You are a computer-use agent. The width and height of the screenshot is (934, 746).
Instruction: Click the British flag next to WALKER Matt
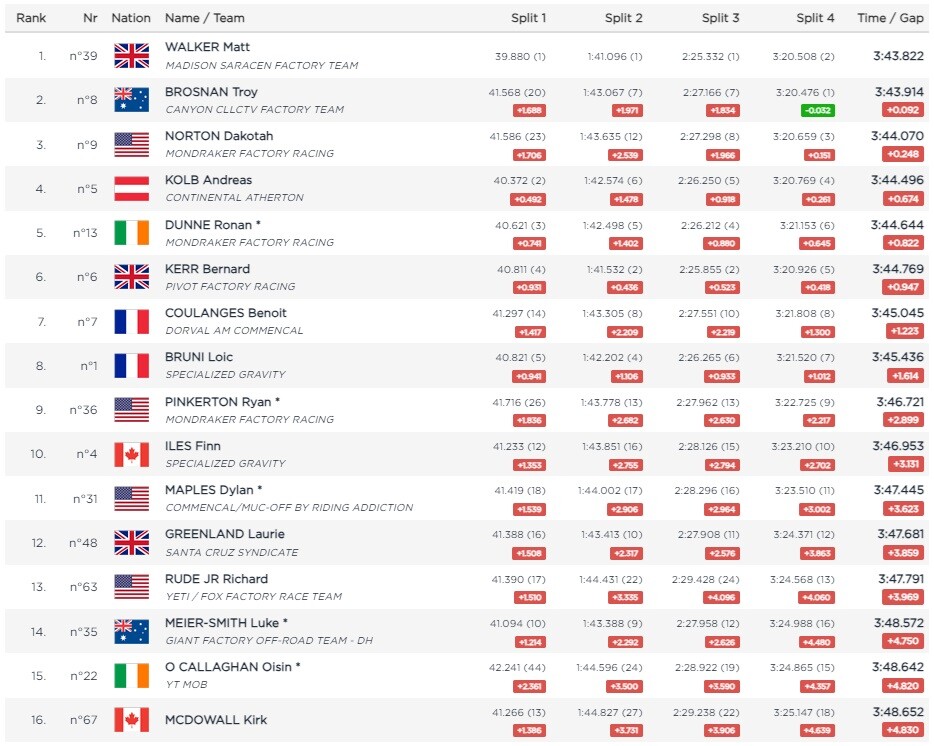click(x=132, y=56)
